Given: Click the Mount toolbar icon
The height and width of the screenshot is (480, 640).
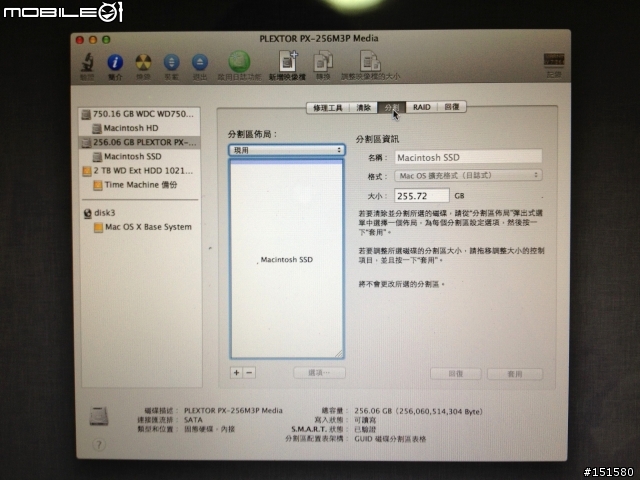Looking at the screenshot, I should pos(171,62).
